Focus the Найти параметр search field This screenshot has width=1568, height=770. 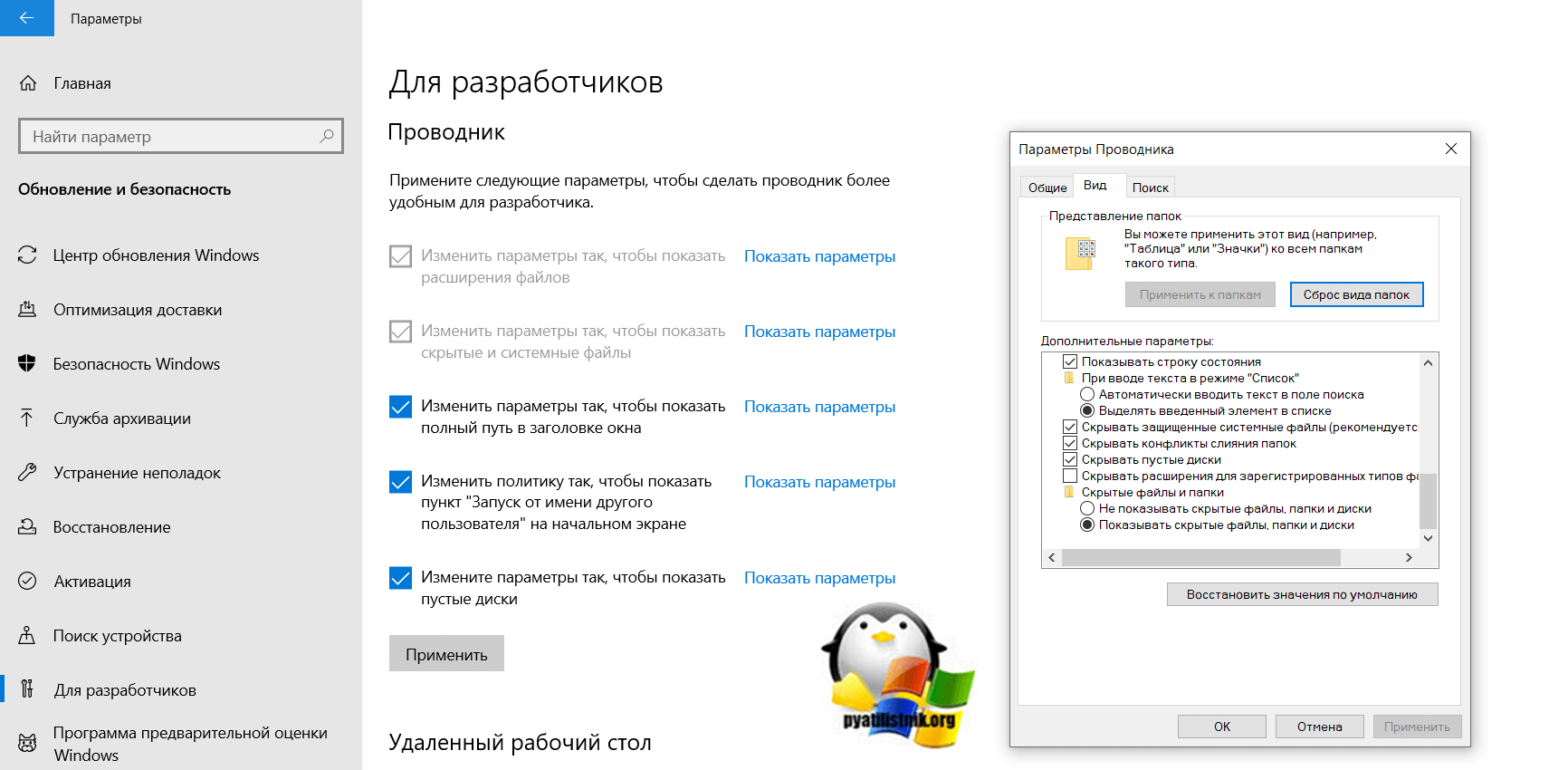181,136
